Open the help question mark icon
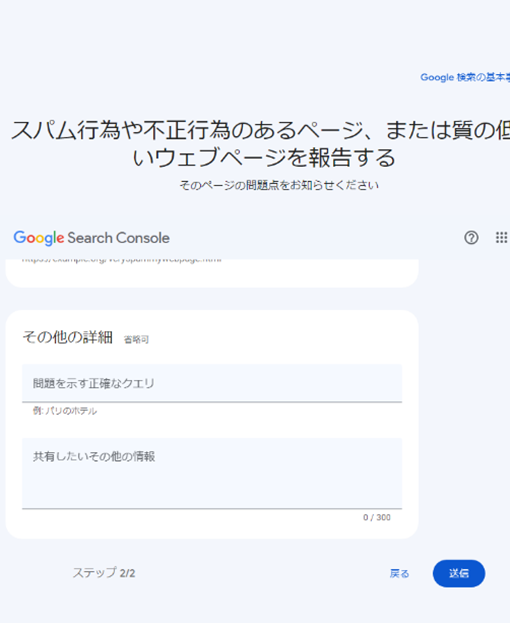The image size is (510, 623). [x=471, y=238]
